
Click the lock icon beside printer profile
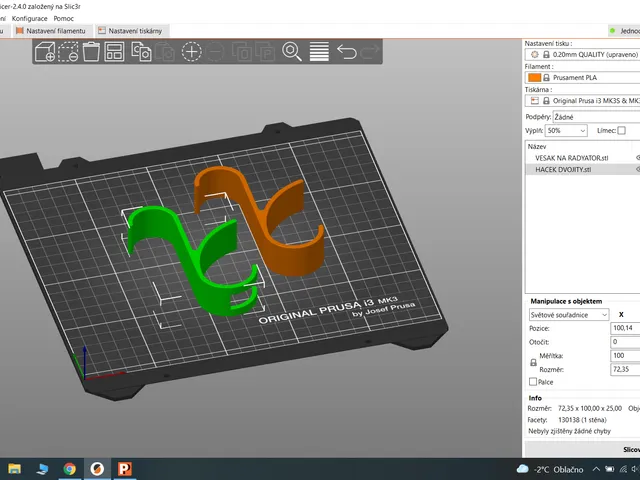coord(546,101)
